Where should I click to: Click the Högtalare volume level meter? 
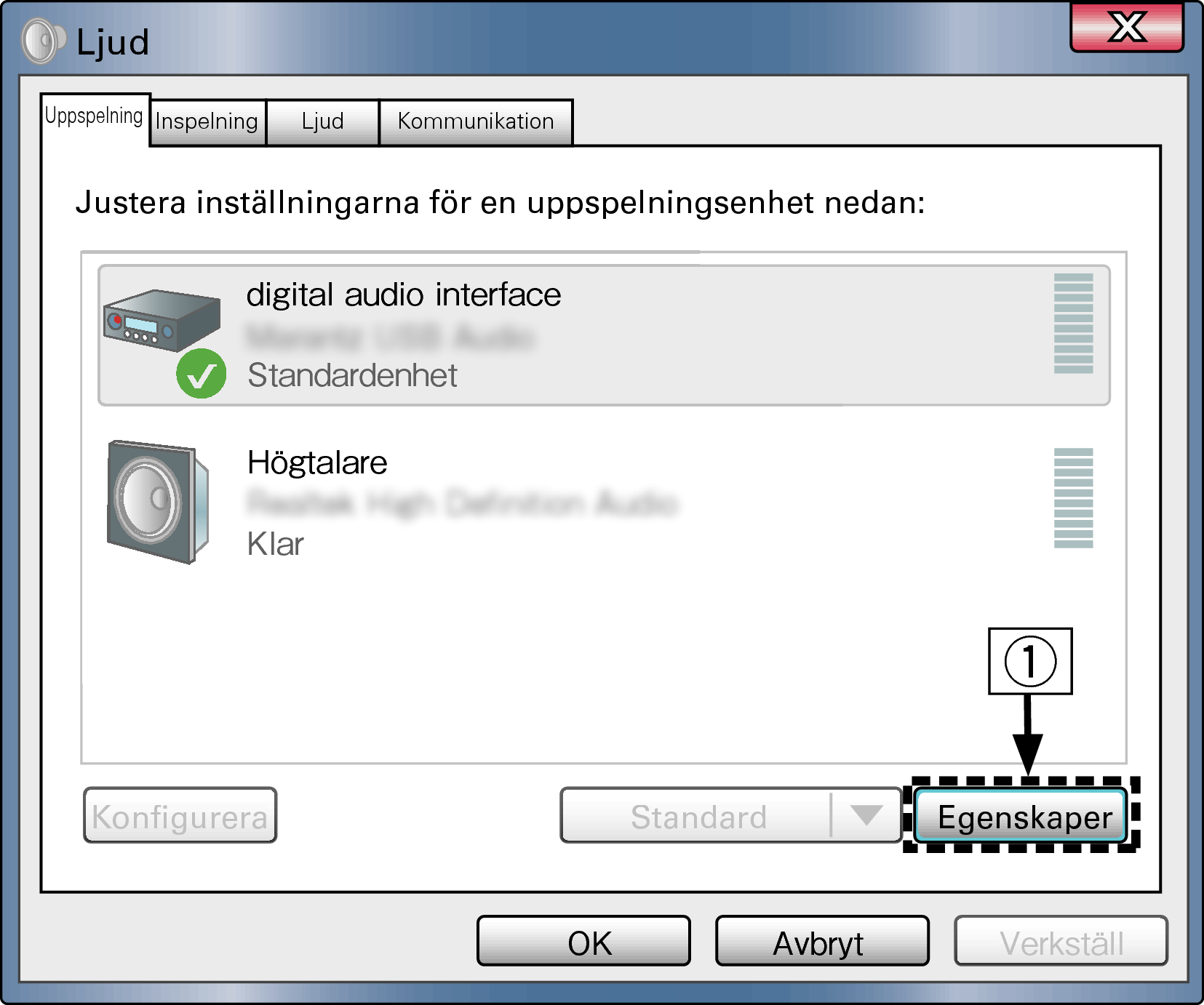[1073, 498]
